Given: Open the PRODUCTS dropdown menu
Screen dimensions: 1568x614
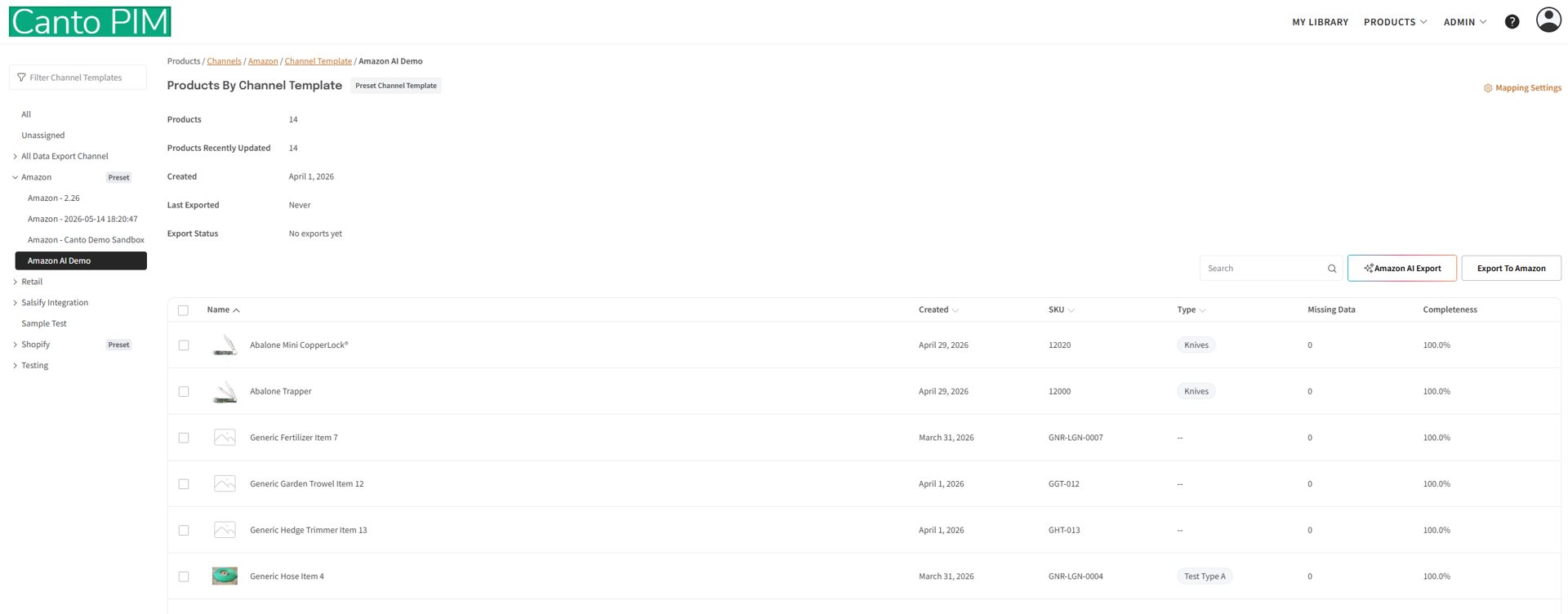Looking at the screenshot, I should (x=1395, y=22).
